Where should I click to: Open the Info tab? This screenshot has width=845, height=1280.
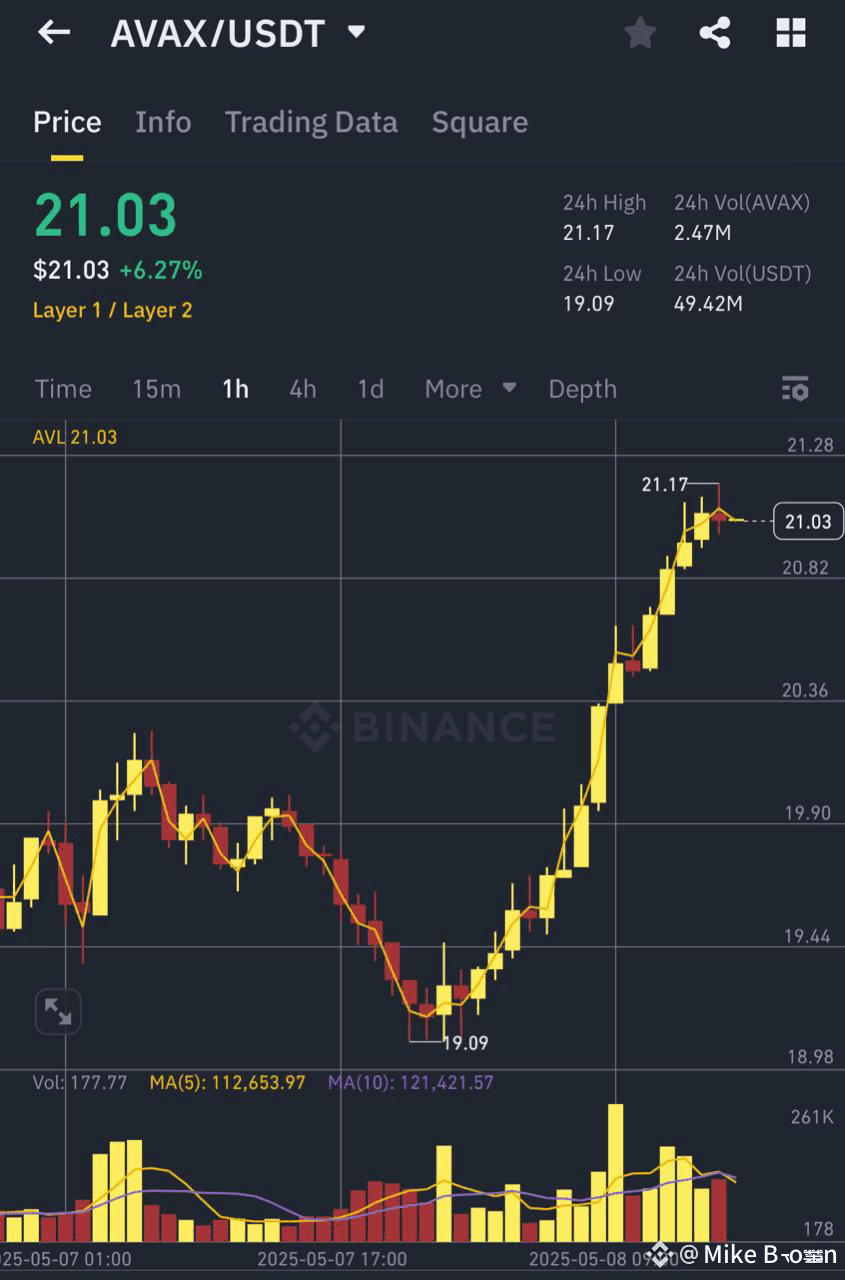tap(163, 122)
